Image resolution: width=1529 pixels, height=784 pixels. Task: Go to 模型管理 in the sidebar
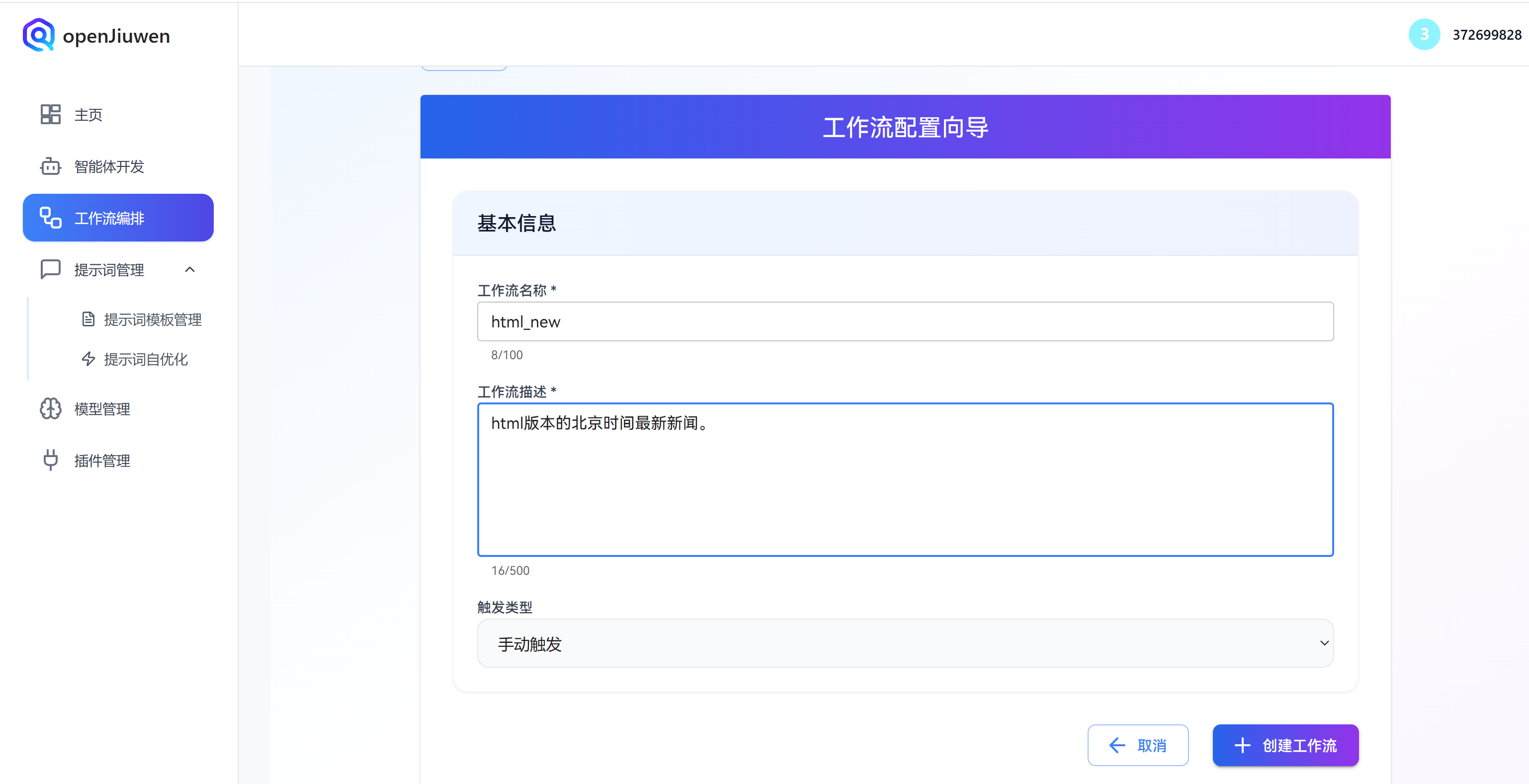point(102,409)
